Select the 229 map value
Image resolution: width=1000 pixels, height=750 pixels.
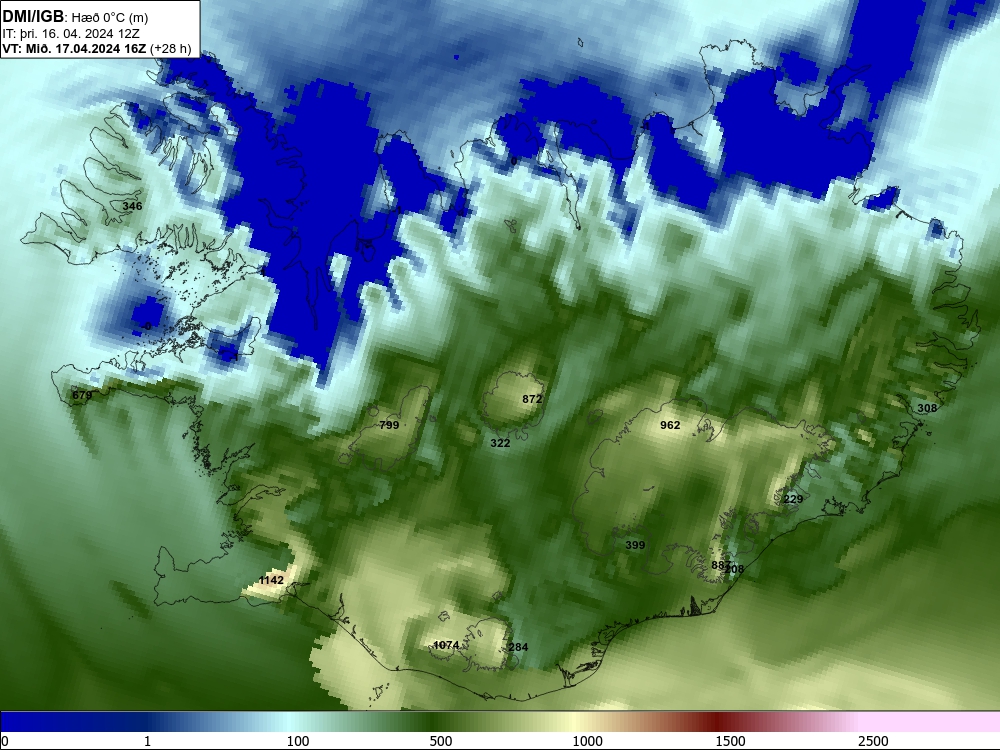(793, 499)
